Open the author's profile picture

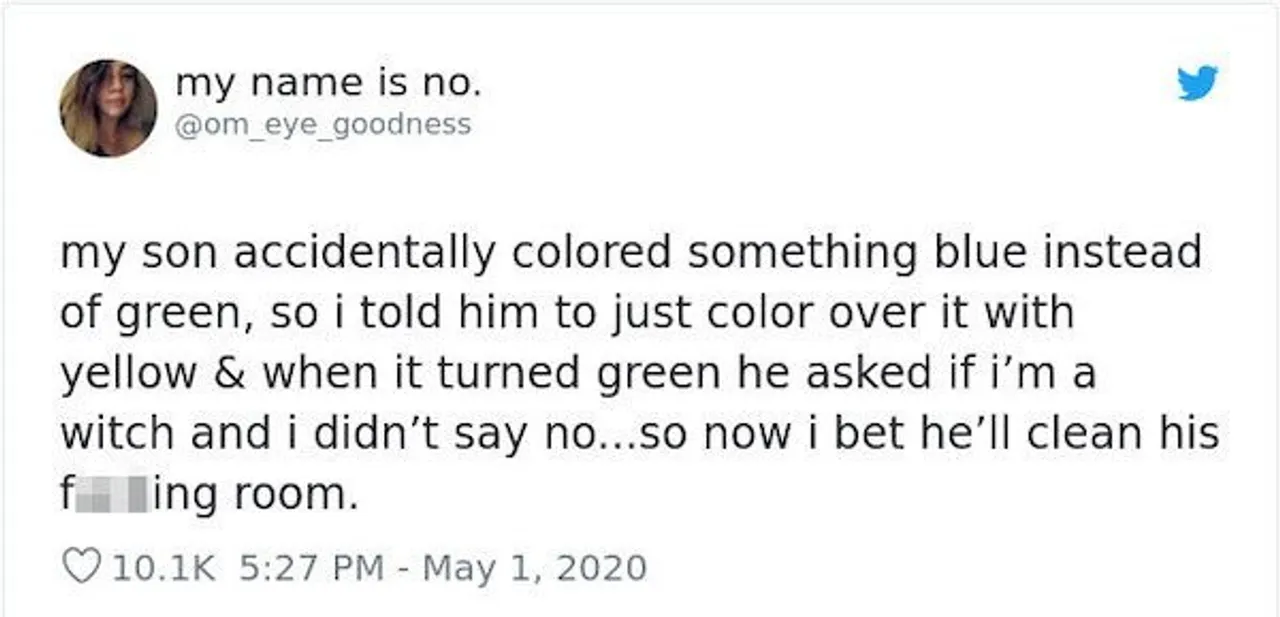click(108, 108)
